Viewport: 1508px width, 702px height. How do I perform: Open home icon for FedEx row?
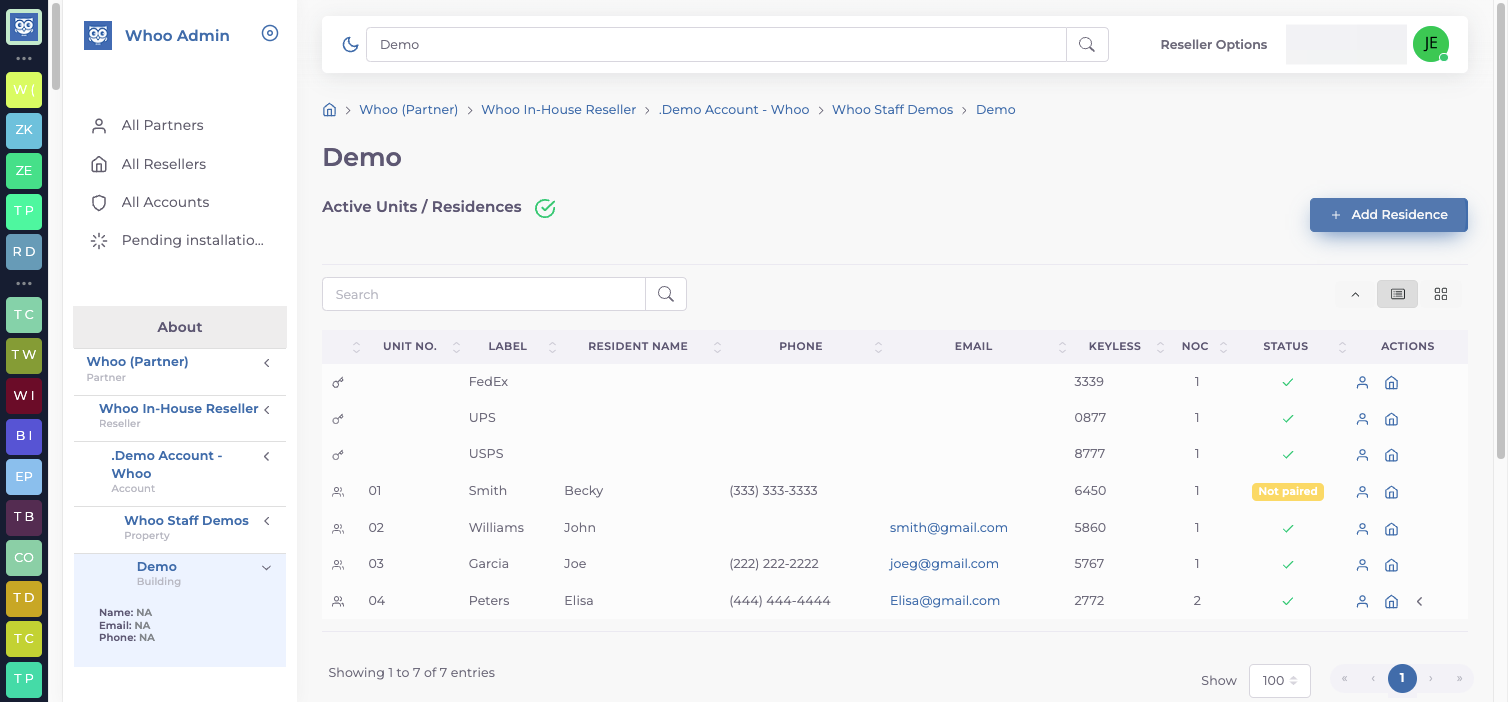point(1391,382)
